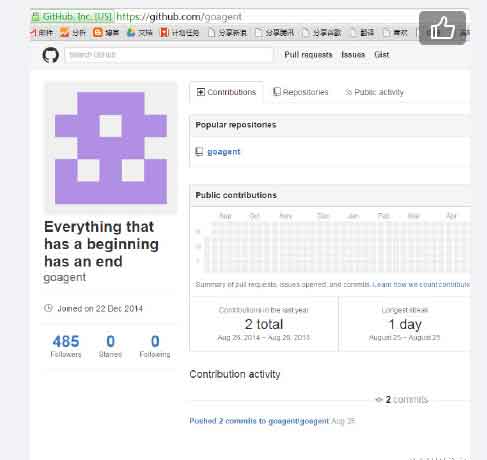487x460 pixels.
Task: Open Pull requests in the header
Action: pyautogui.click(x=308, y=55)
